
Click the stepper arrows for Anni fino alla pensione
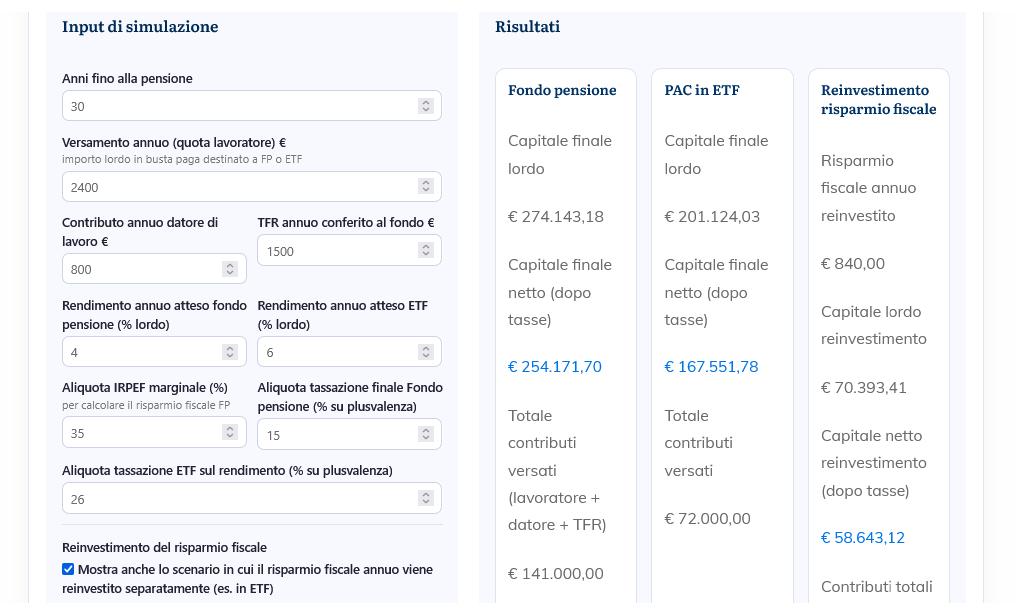(x=425, y=106)
